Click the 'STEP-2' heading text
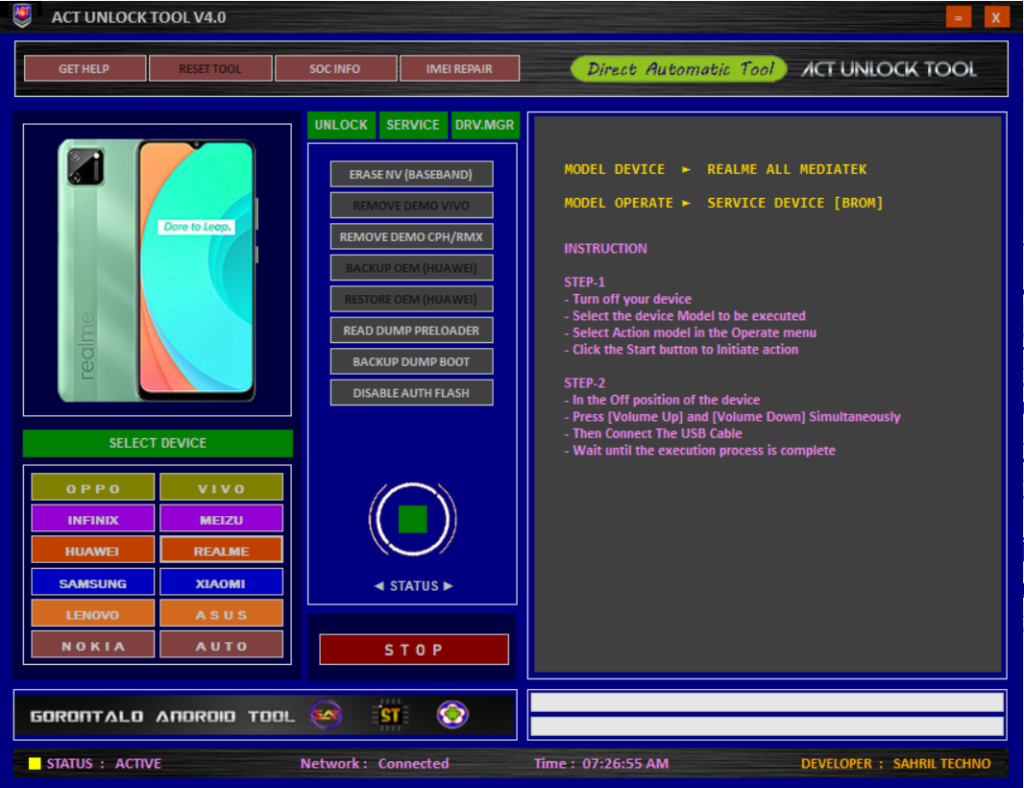 point(584,383)
